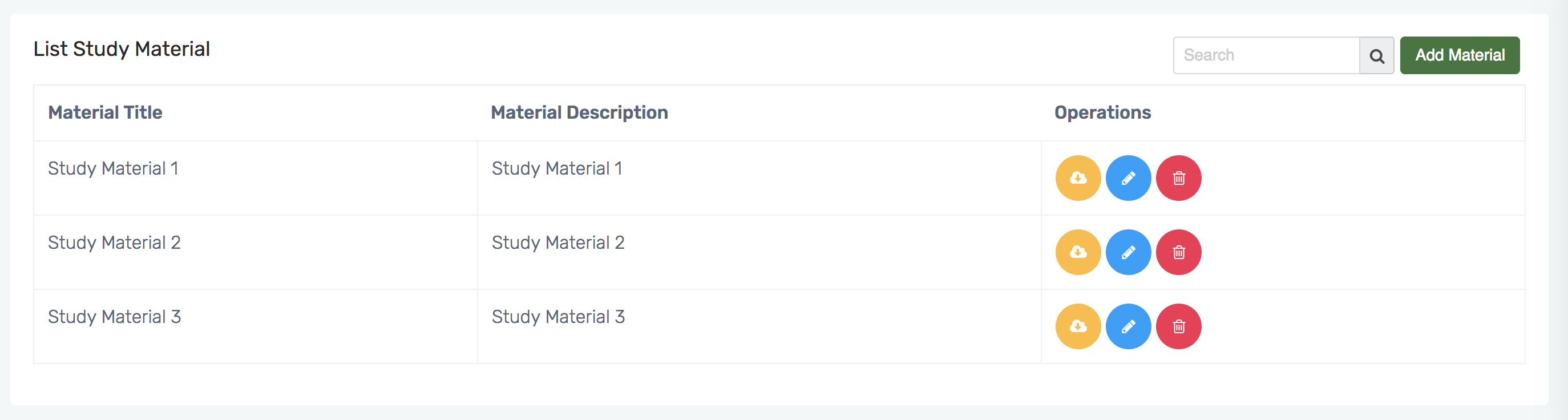
Task: Delete Study Material 3 row
Action: coord(1178,326)
